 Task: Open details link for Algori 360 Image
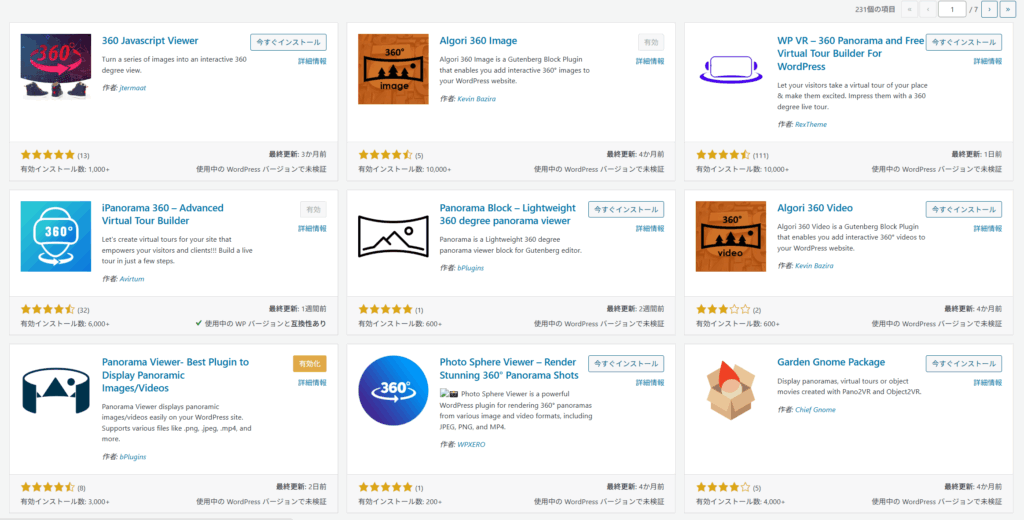(650, 61)
